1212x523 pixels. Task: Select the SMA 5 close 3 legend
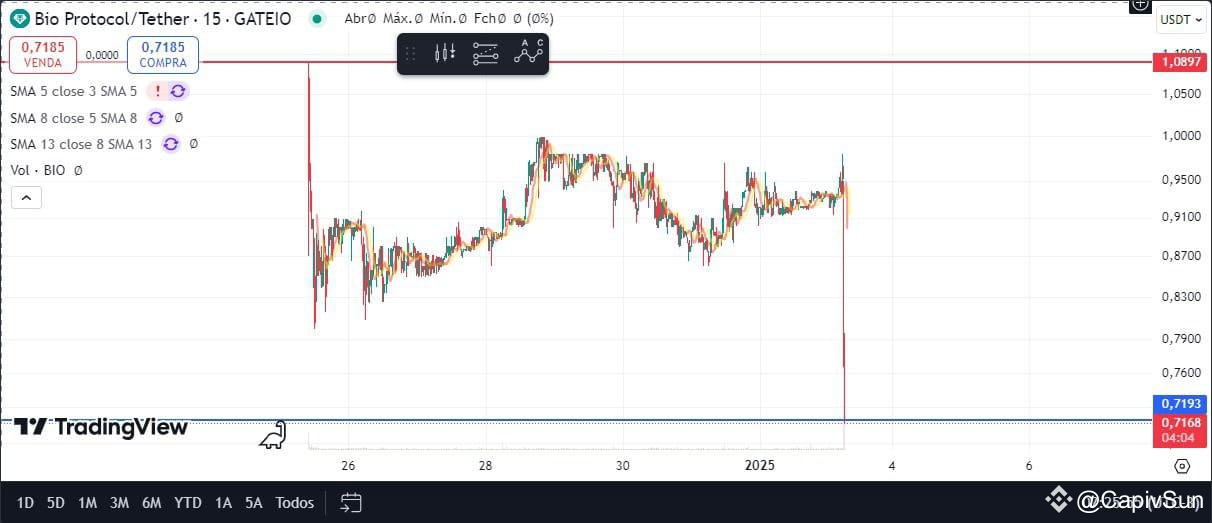pyautogui.click(x=73, y=91)
